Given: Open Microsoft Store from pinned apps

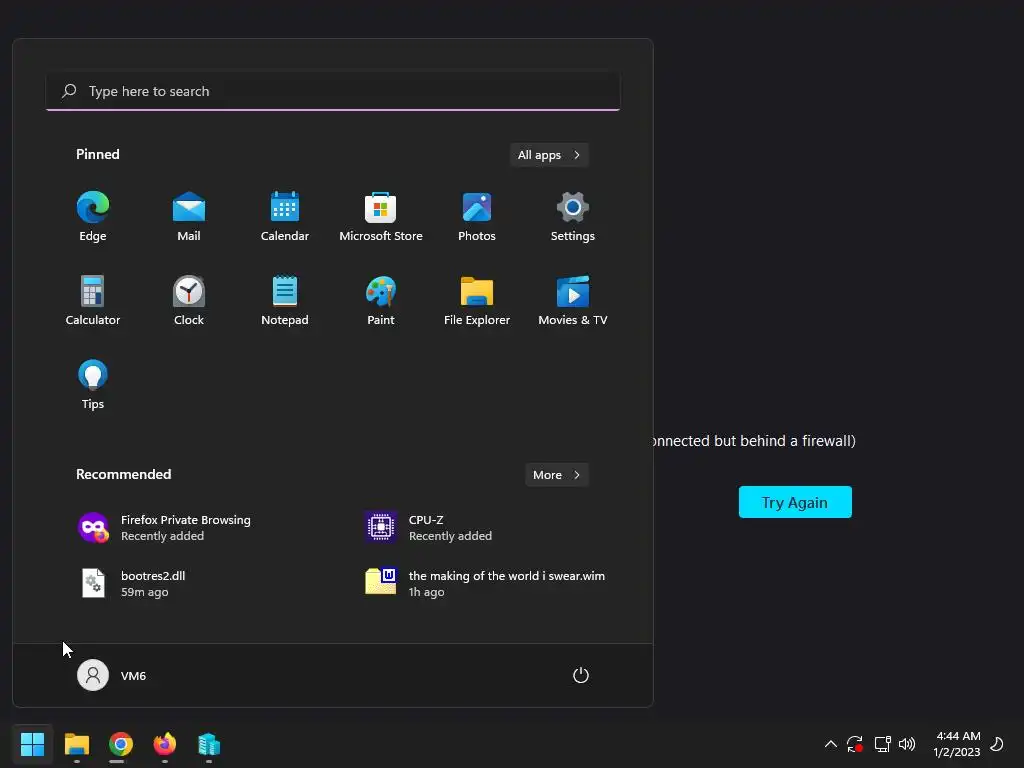Looking at the screenshot, I should point(381,217).
